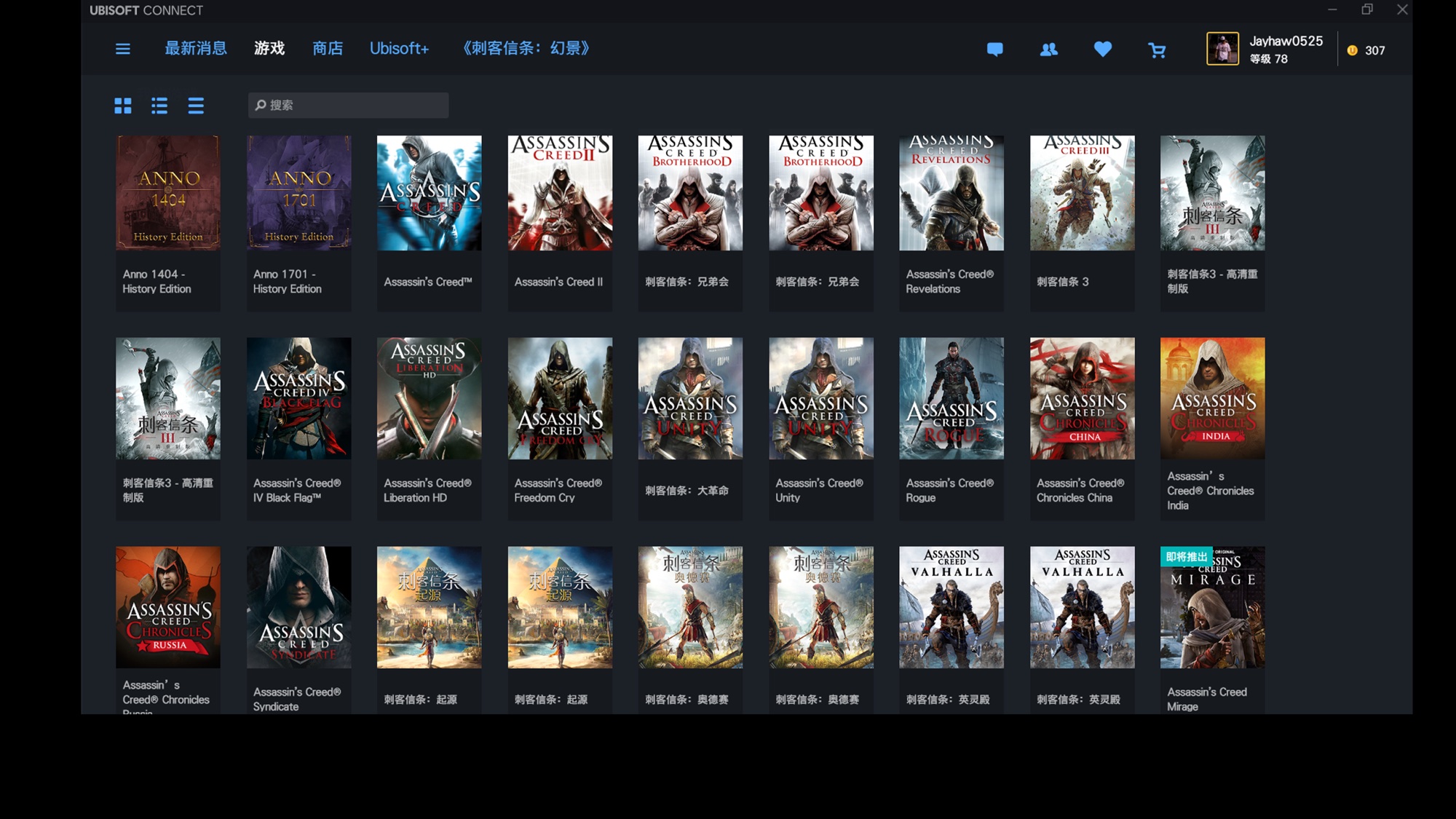The height and width of the screenshot is (819, 1456).
Task: Open 刺客信条：大革命 game tile
Action: (x=691, y=429)
